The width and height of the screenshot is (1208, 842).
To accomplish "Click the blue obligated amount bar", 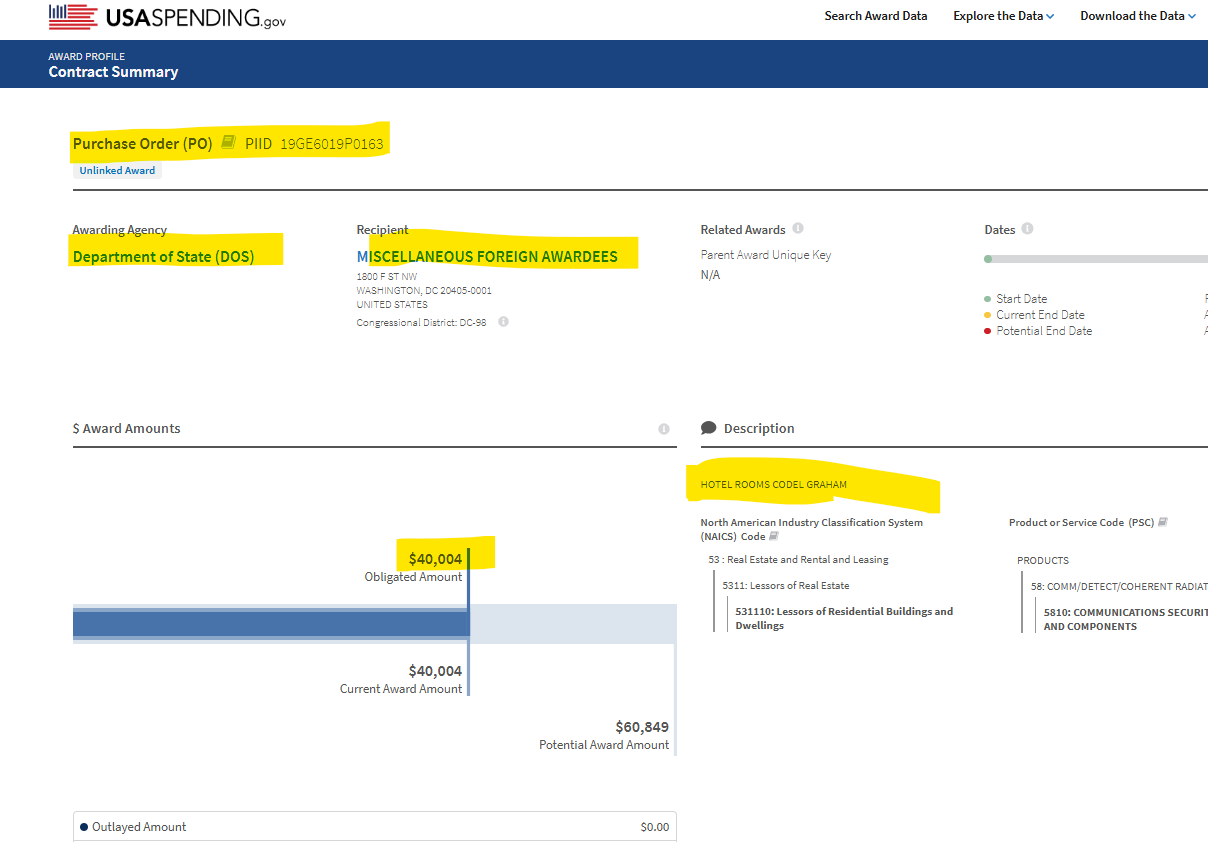I will [x=271, y=624].
